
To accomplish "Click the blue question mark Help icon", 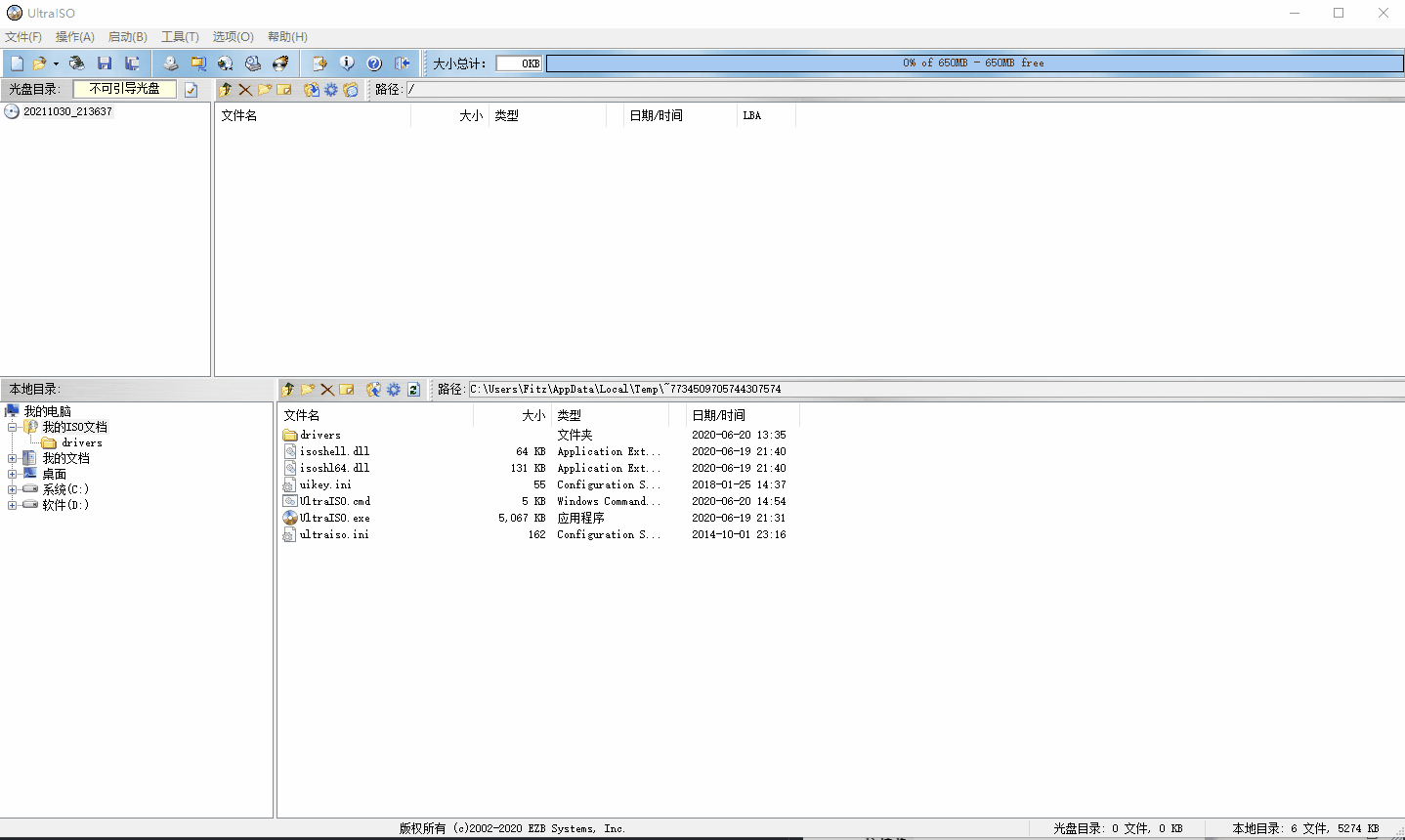I will point(374,63).
